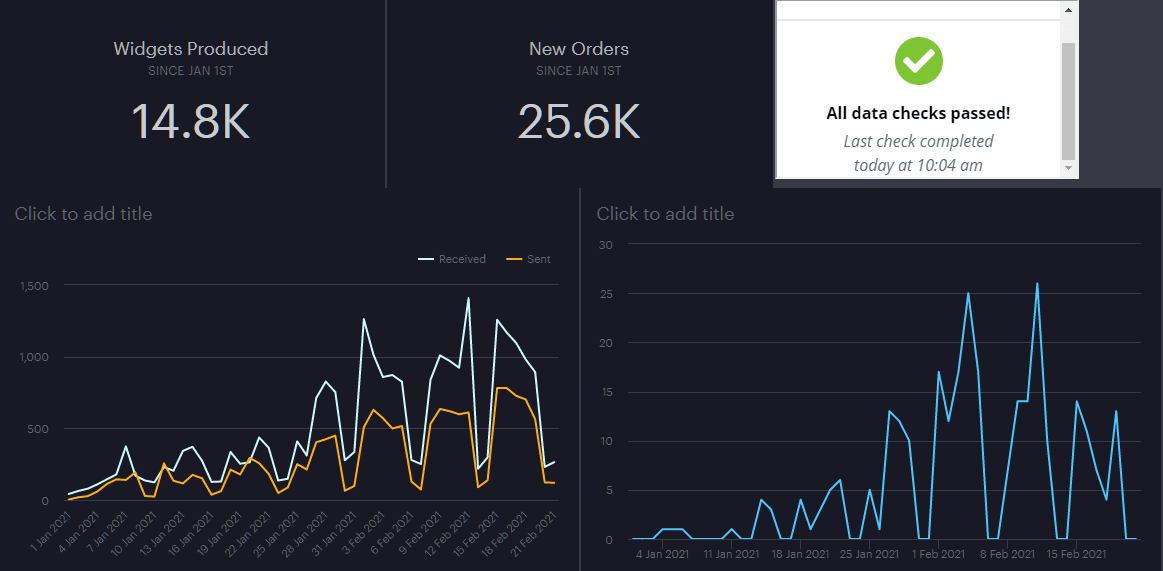Add a title to the Received/Sent chart

(x=83, y=213)
